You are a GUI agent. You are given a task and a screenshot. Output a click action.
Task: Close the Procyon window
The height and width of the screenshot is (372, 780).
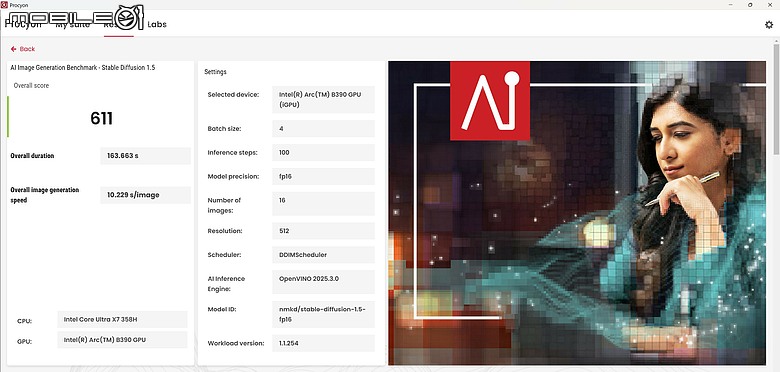(x=770, y=4)
